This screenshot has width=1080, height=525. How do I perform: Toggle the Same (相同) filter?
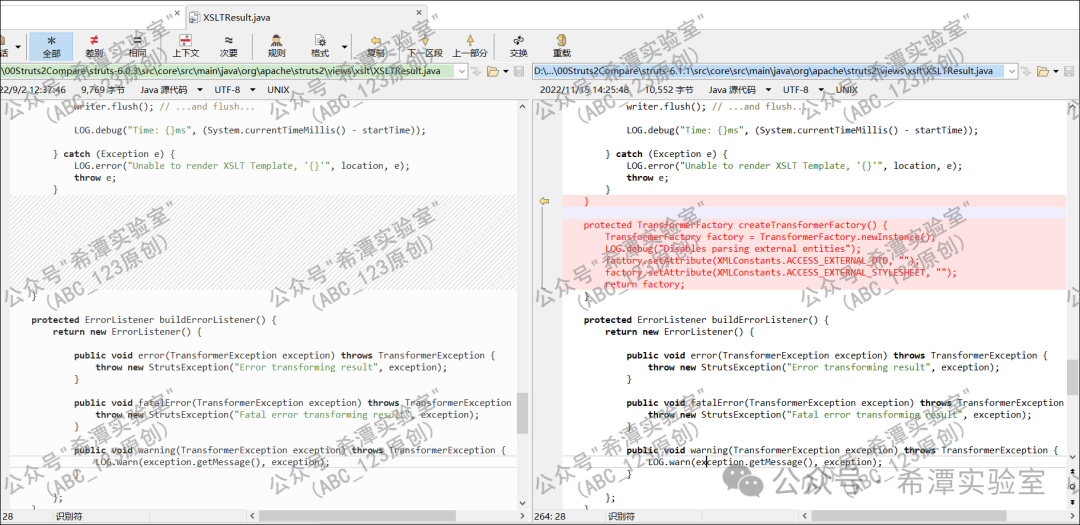tap(137, 44)
